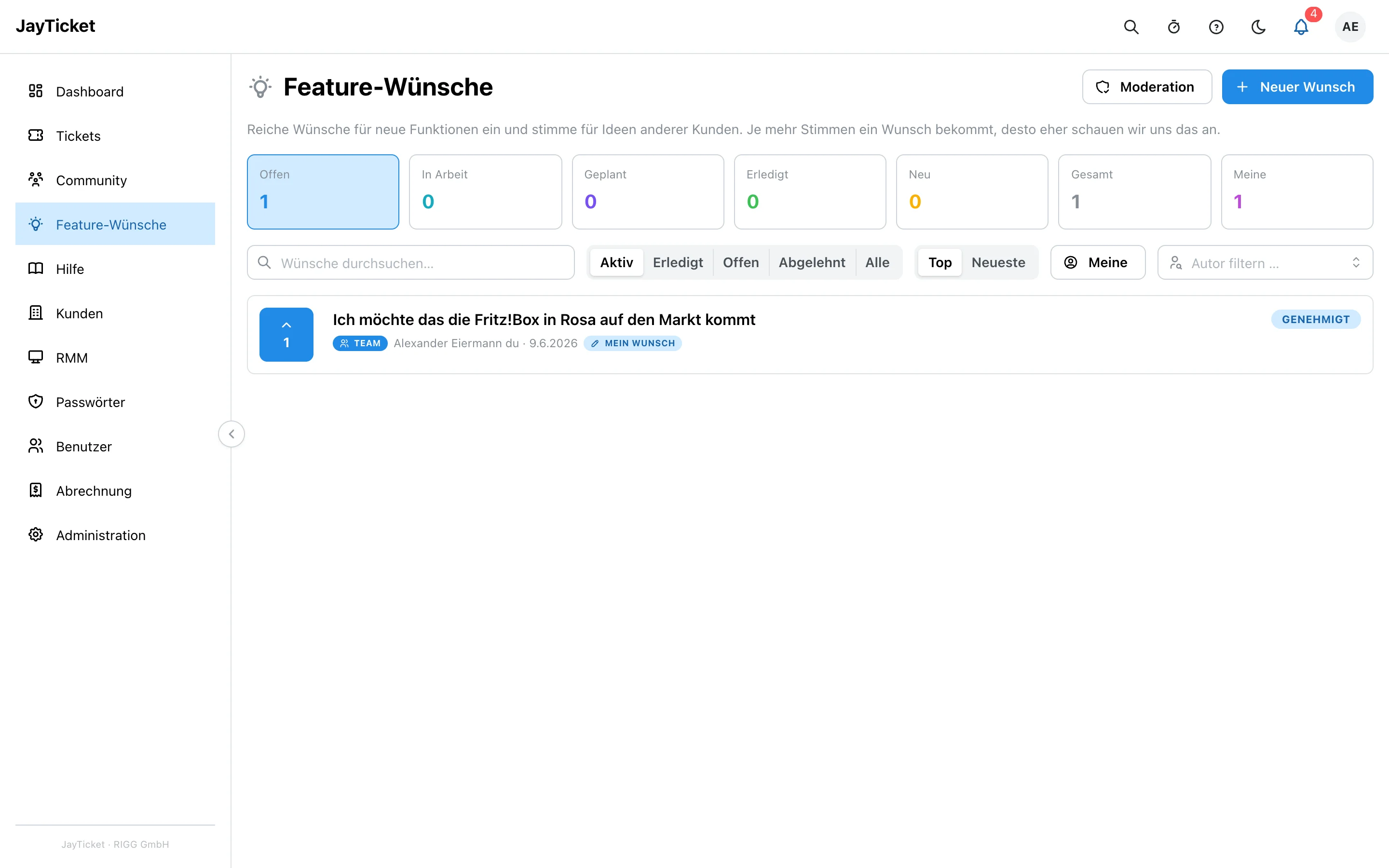The height and width of the screenshot is (868, 1389).
Task: Click Neuer Wunsch button
Action: (x=1297, y=87)
